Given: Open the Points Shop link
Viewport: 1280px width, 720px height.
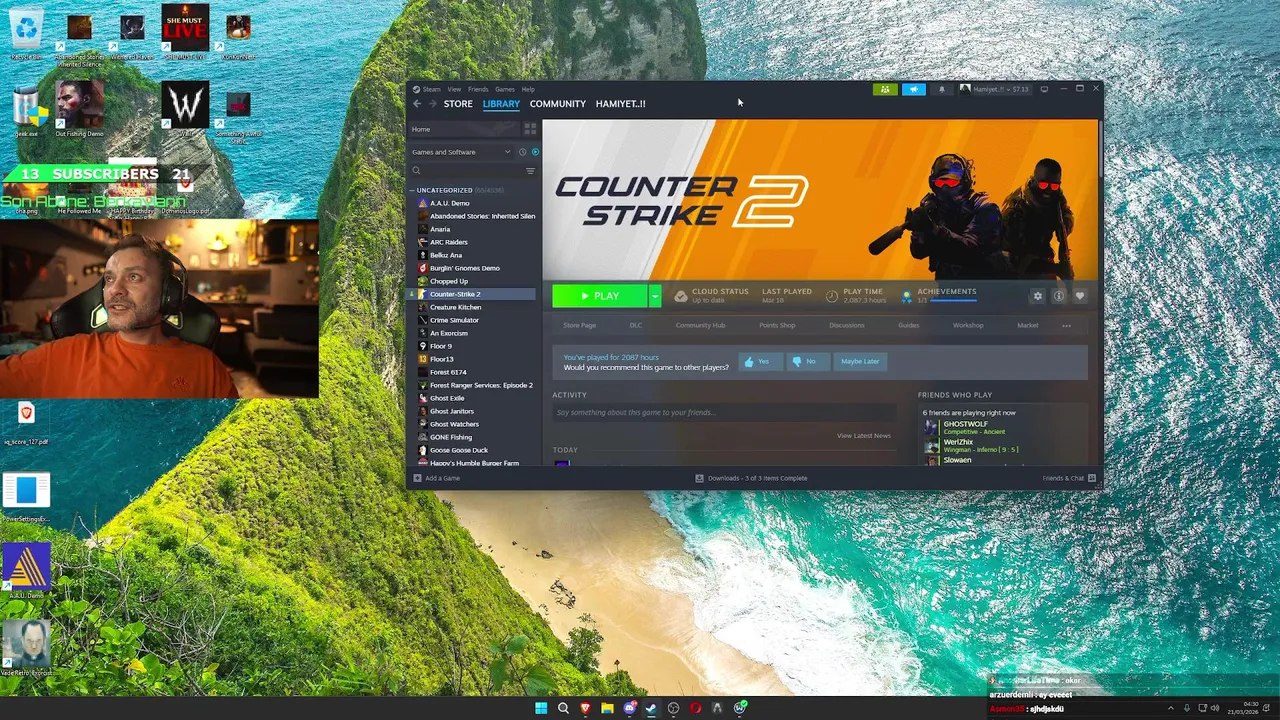Looking at the screenshot, I should point(777,325).
